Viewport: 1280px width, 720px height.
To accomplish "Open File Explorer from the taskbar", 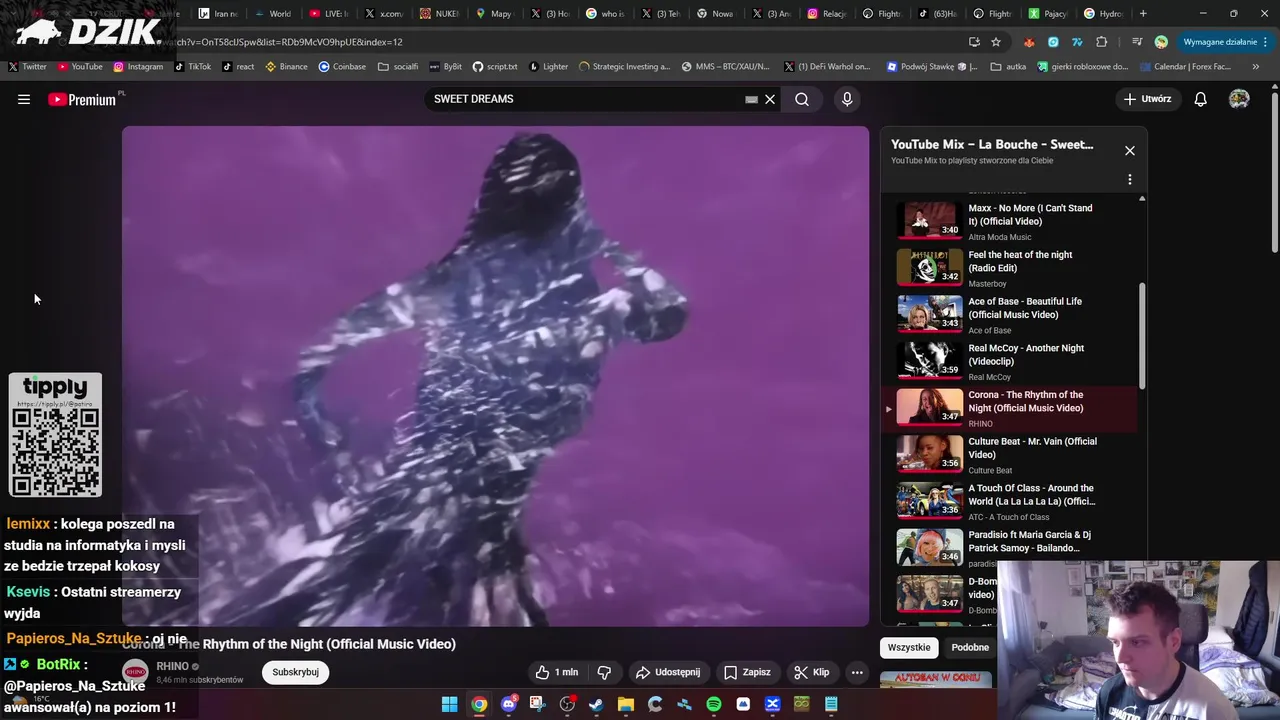I will click(x=626, y=704).
